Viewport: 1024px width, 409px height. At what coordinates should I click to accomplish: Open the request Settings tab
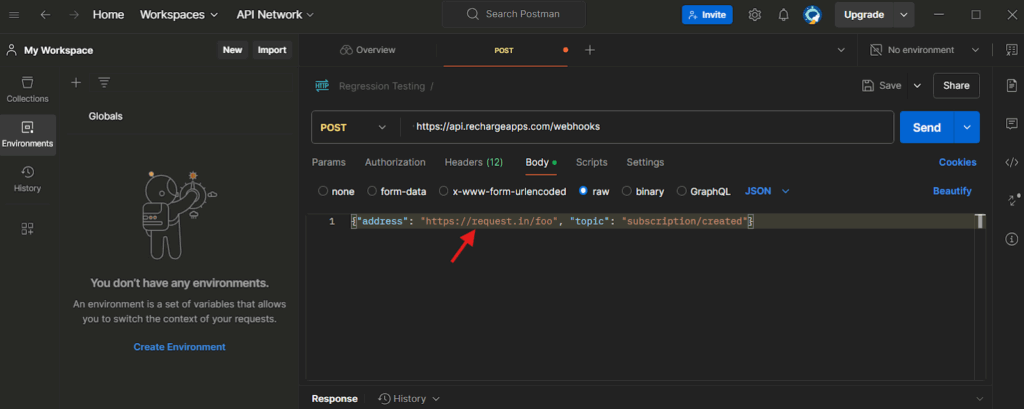[x=645, y=162]
